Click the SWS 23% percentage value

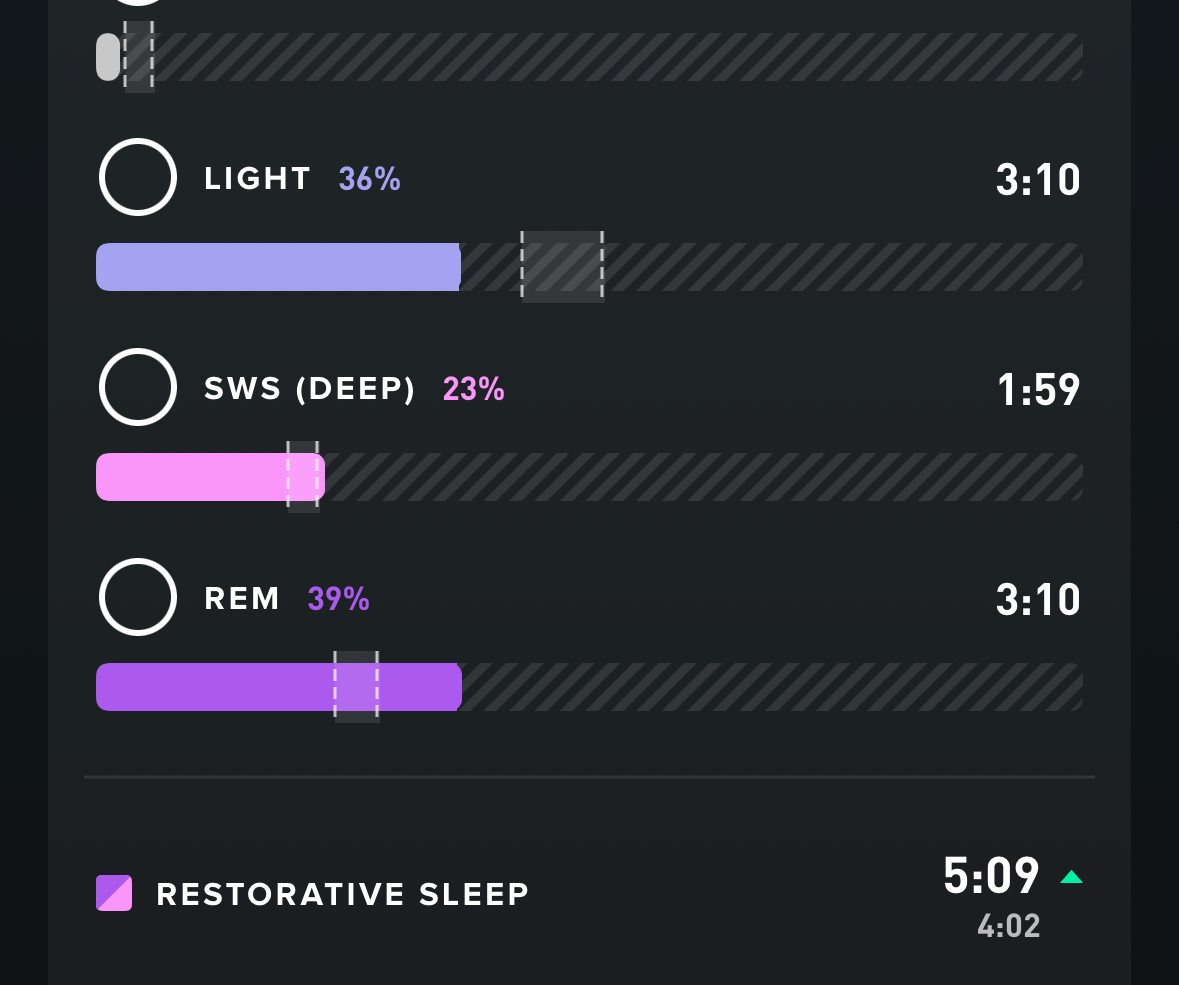click(474, 389)
